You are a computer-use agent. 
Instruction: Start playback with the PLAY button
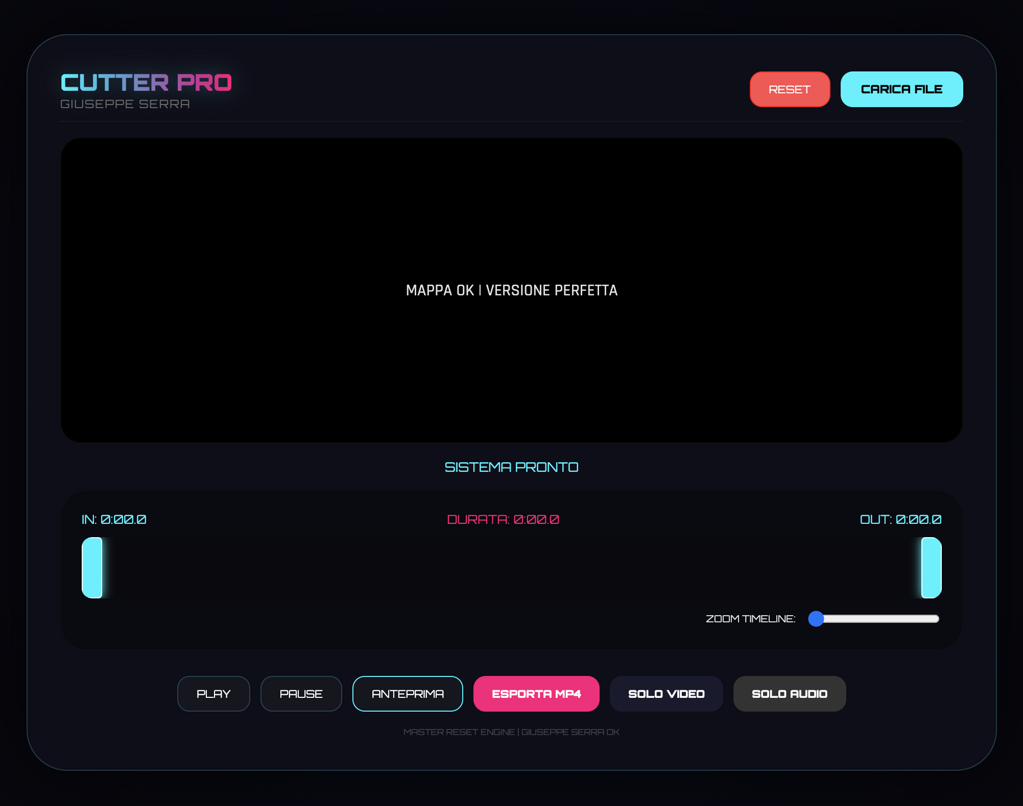coord(213,694)
